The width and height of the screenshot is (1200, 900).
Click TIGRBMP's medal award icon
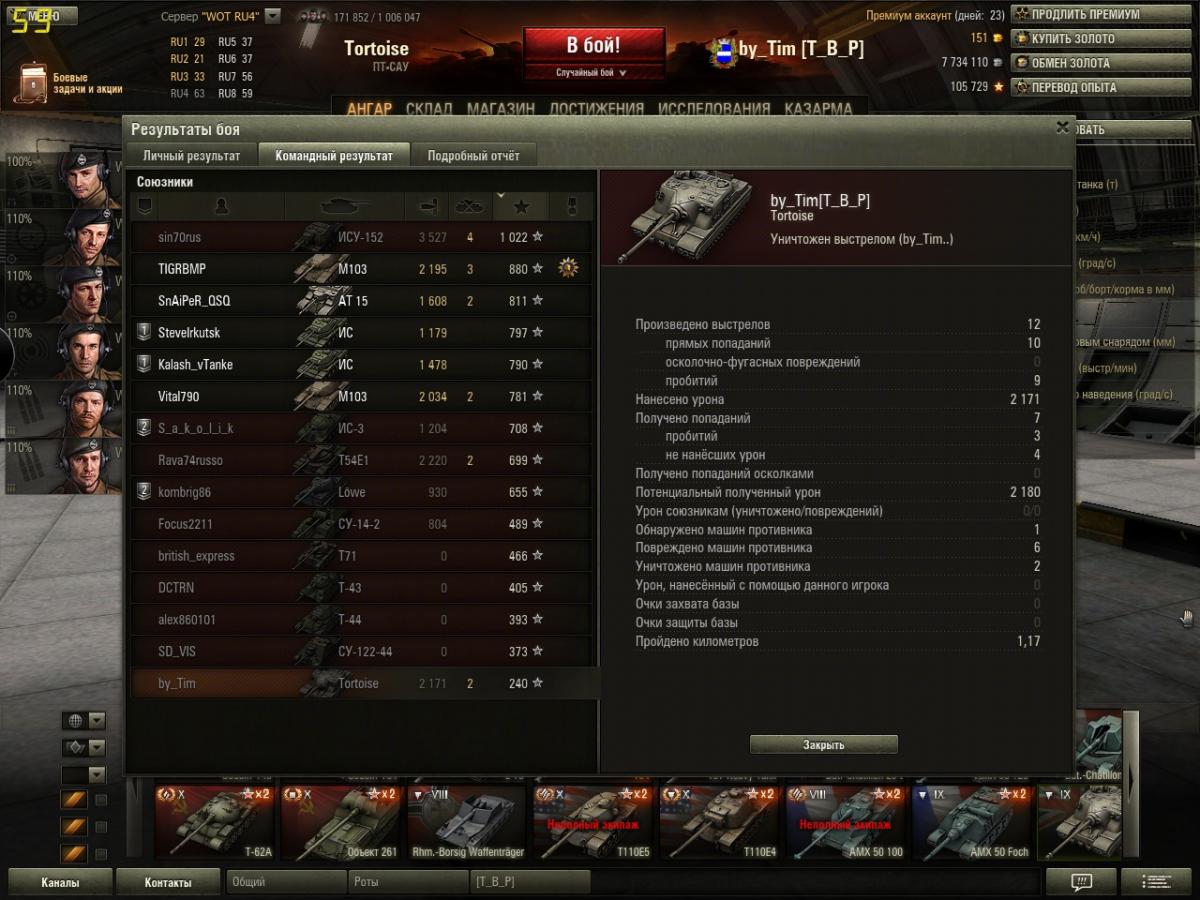tap(569, 268)
